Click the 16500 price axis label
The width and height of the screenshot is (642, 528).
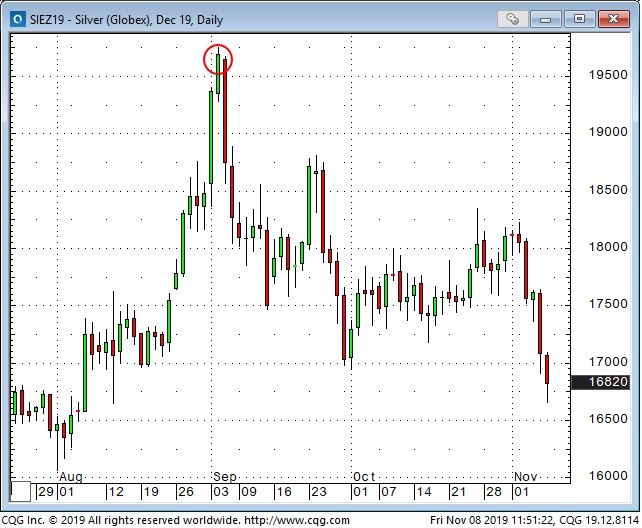(608, 419)
